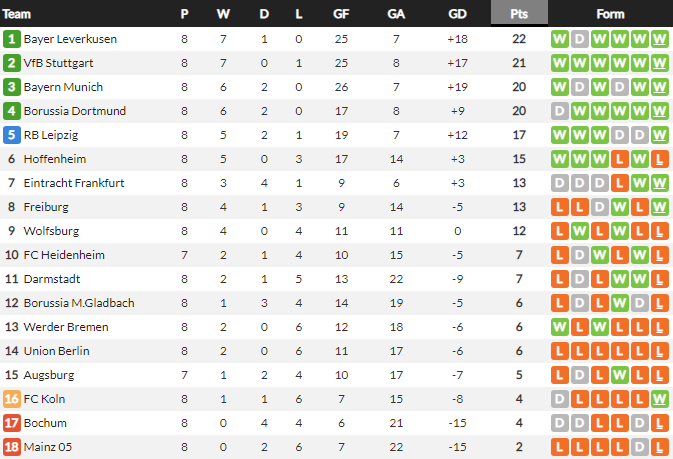This screenshot has height=459, width=673.
Task: Click Mainz 05's red position 18 badge
Action: [12, 447]
